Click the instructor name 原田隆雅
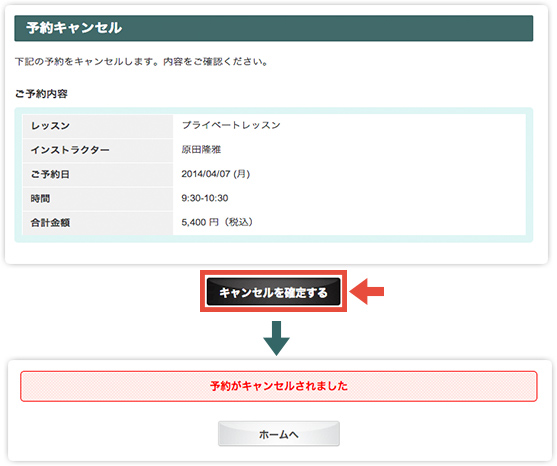This screenshot has height=466, width=557. pyautogui.click(x=201, y=150)
